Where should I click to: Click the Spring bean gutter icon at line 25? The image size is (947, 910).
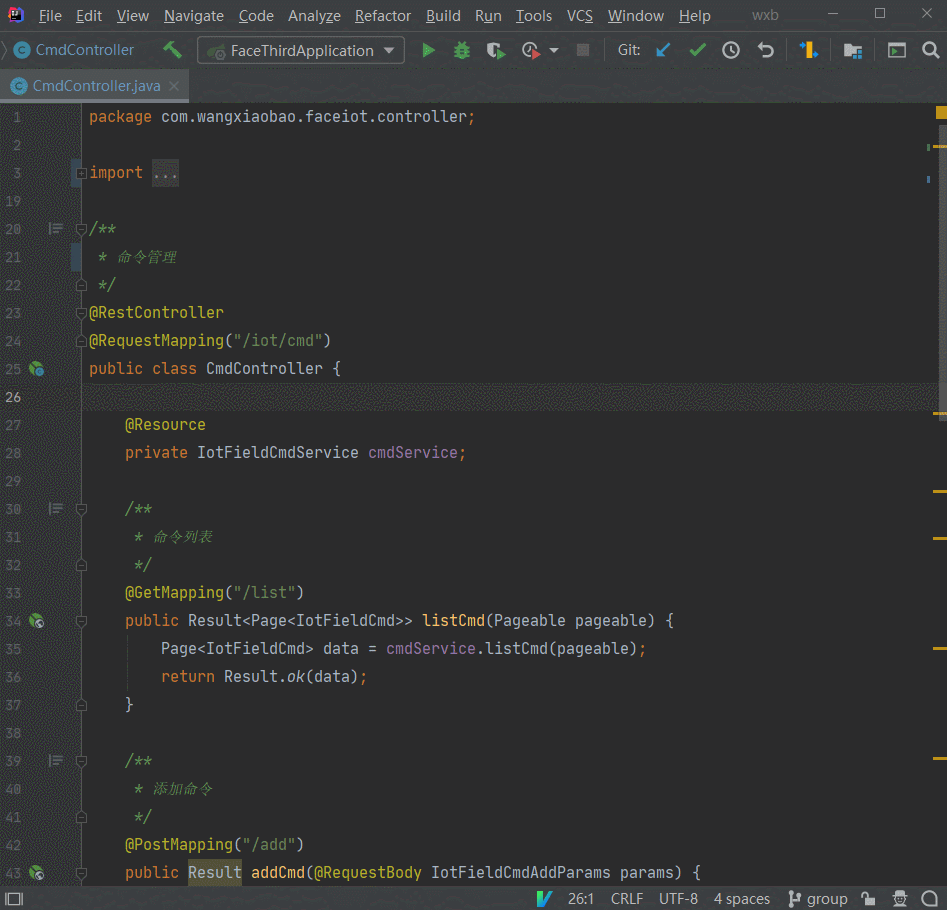[x=36, y=368]
